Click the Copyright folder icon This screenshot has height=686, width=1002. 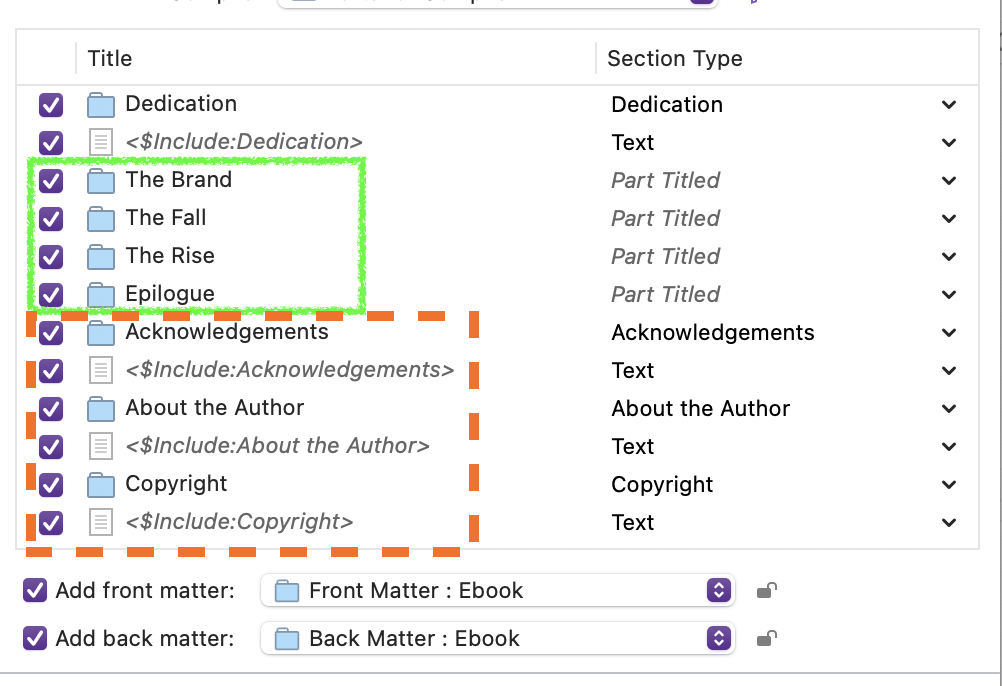click(x=101, y=484)
